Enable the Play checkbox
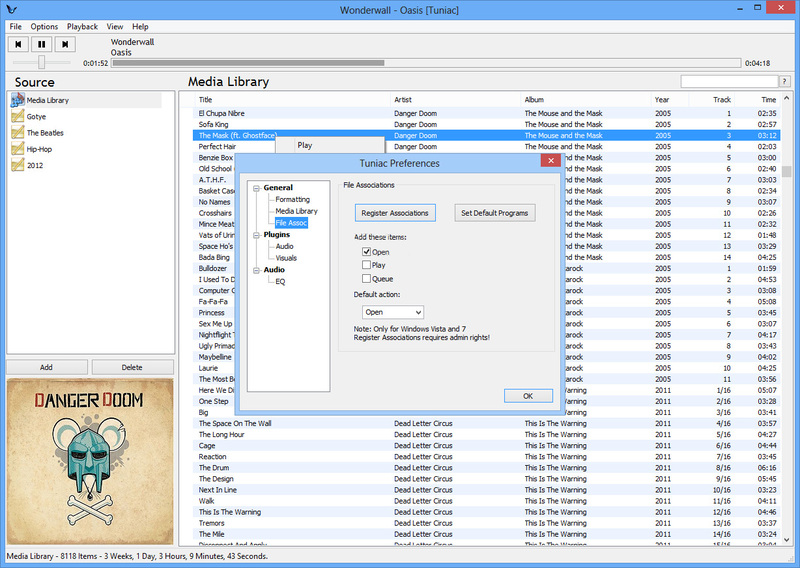The width and height of the screenshot is (800, 568). 366,265
